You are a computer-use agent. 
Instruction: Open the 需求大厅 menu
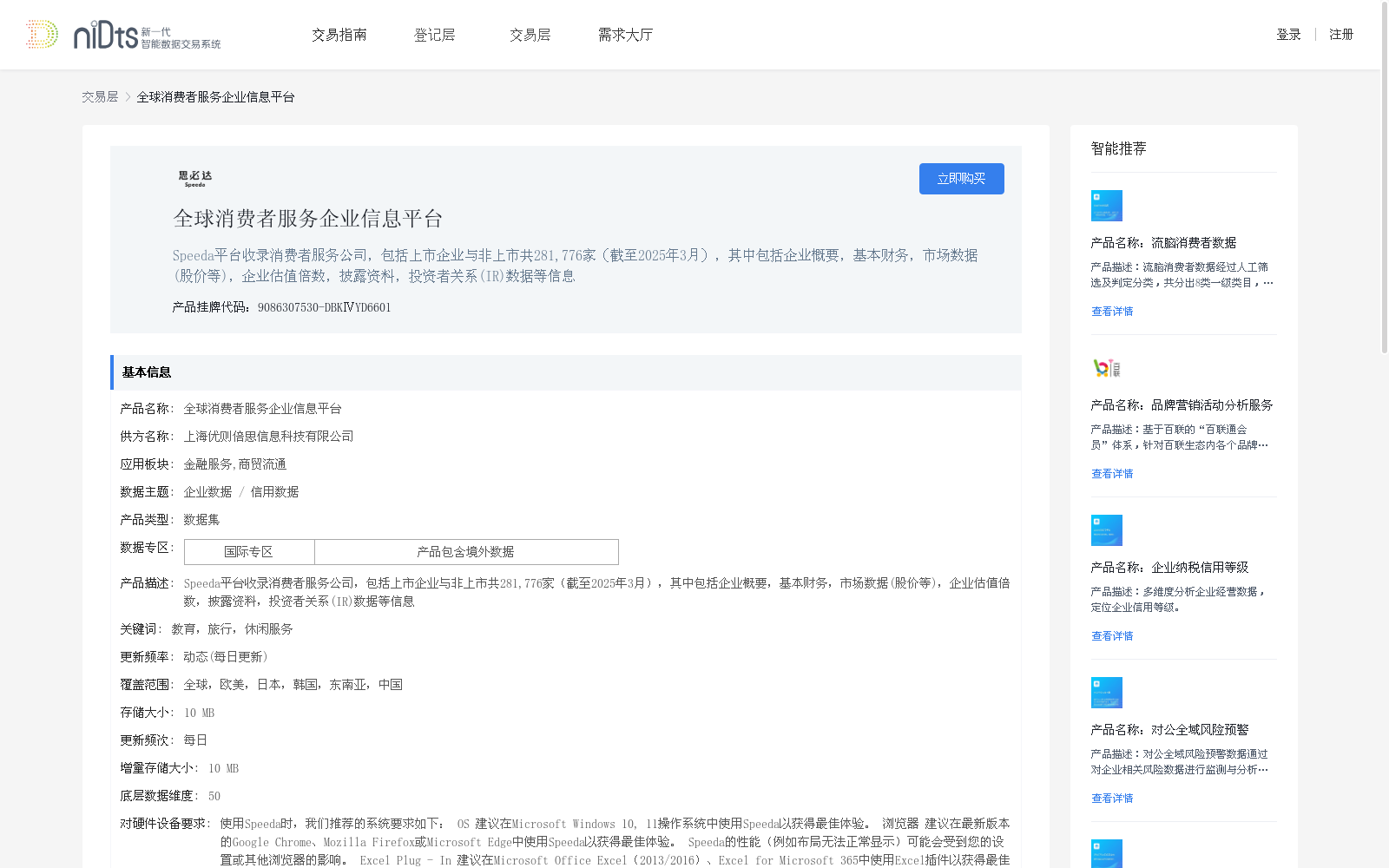pyautogui.click(x=626, y=35)
